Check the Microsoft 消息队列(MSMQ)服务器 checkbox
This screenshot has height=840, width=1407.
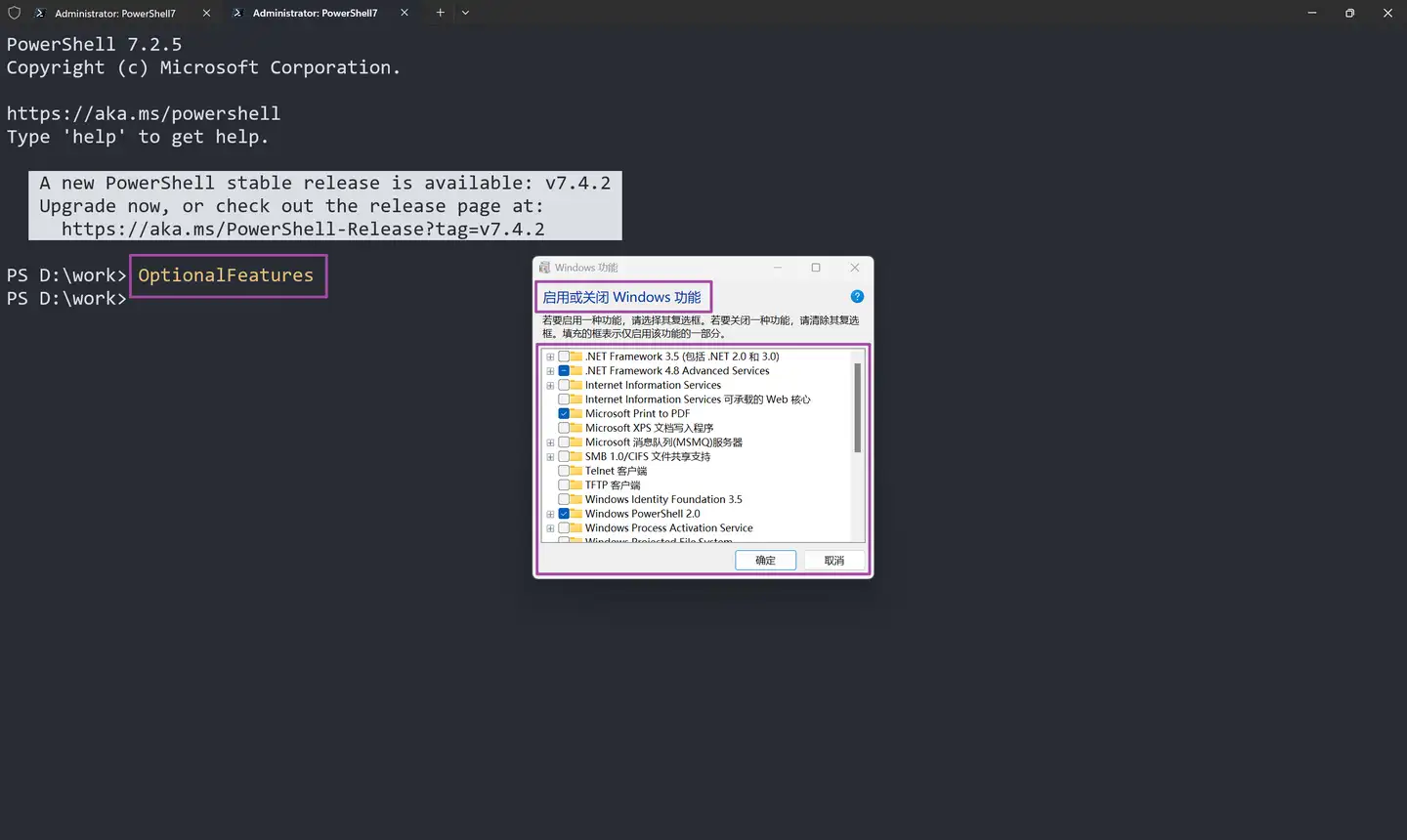(564, 442)
